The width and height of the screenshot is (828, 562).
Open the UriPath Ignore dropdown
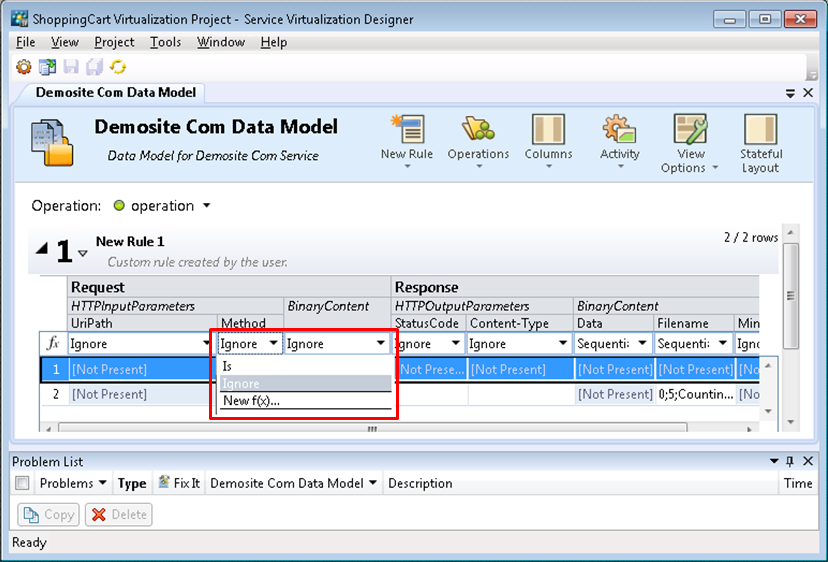[206, 344]
